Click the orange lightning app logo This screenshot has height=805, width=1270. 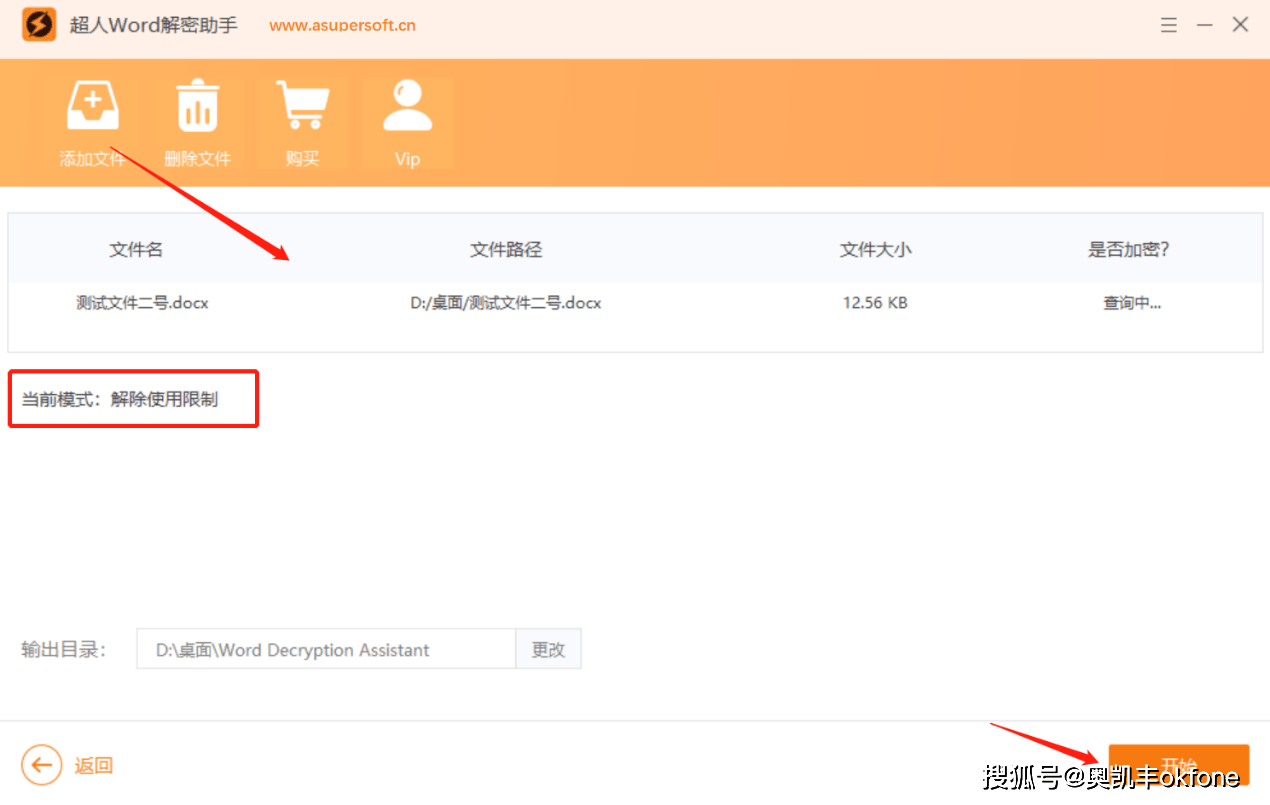pyautogui.click(x=39, y=25)
